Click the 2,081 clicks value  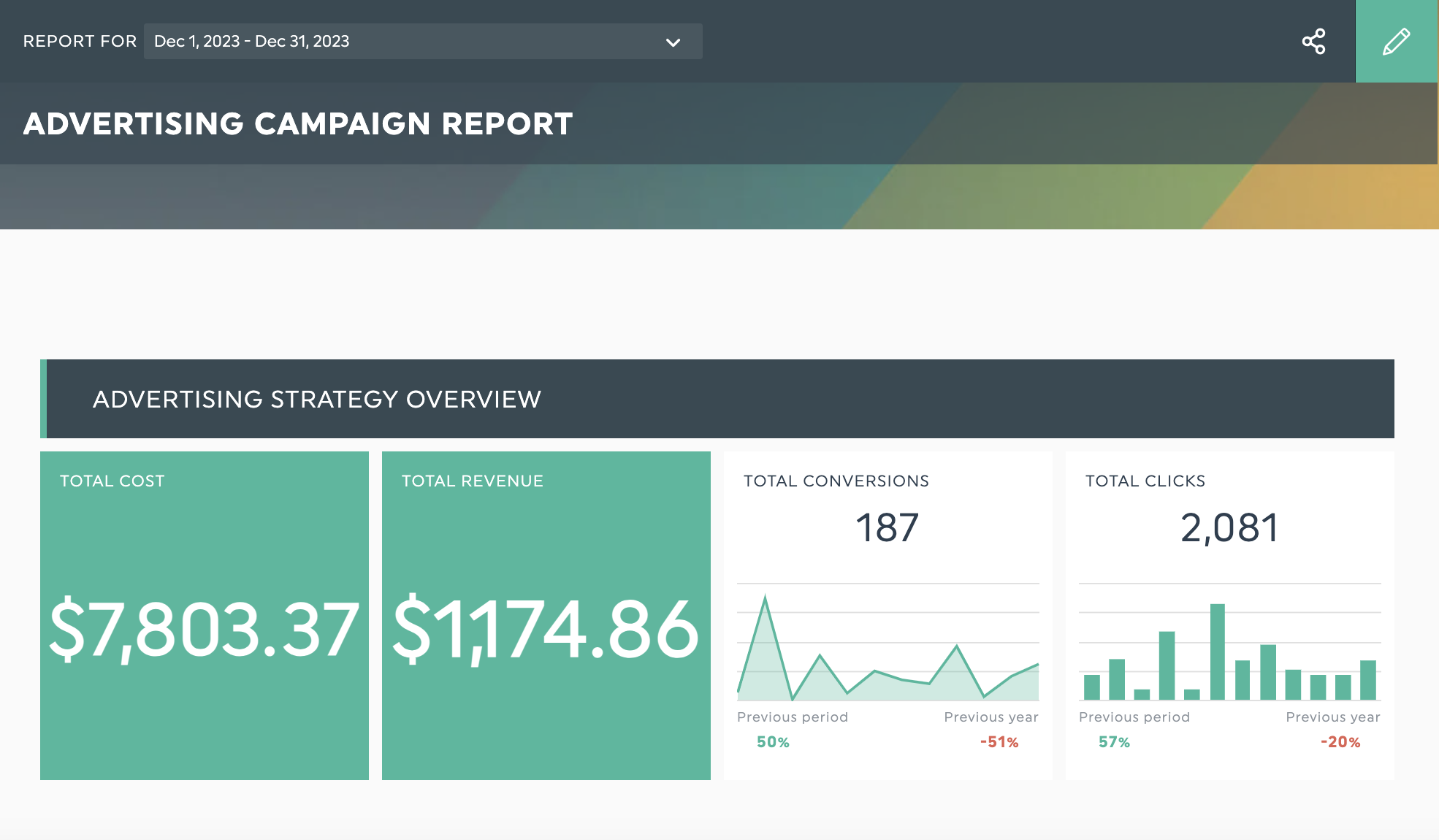click(x=1229, y=527)
